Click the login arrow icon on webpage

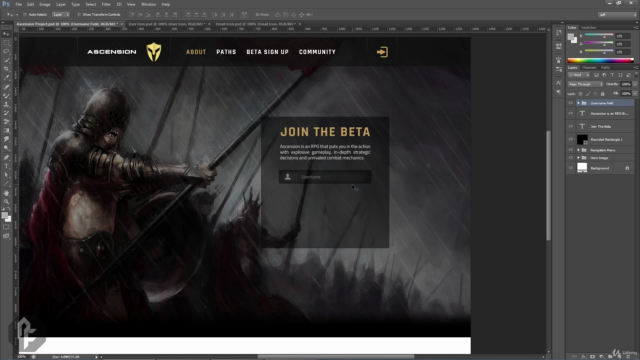(x=382, y=52)
